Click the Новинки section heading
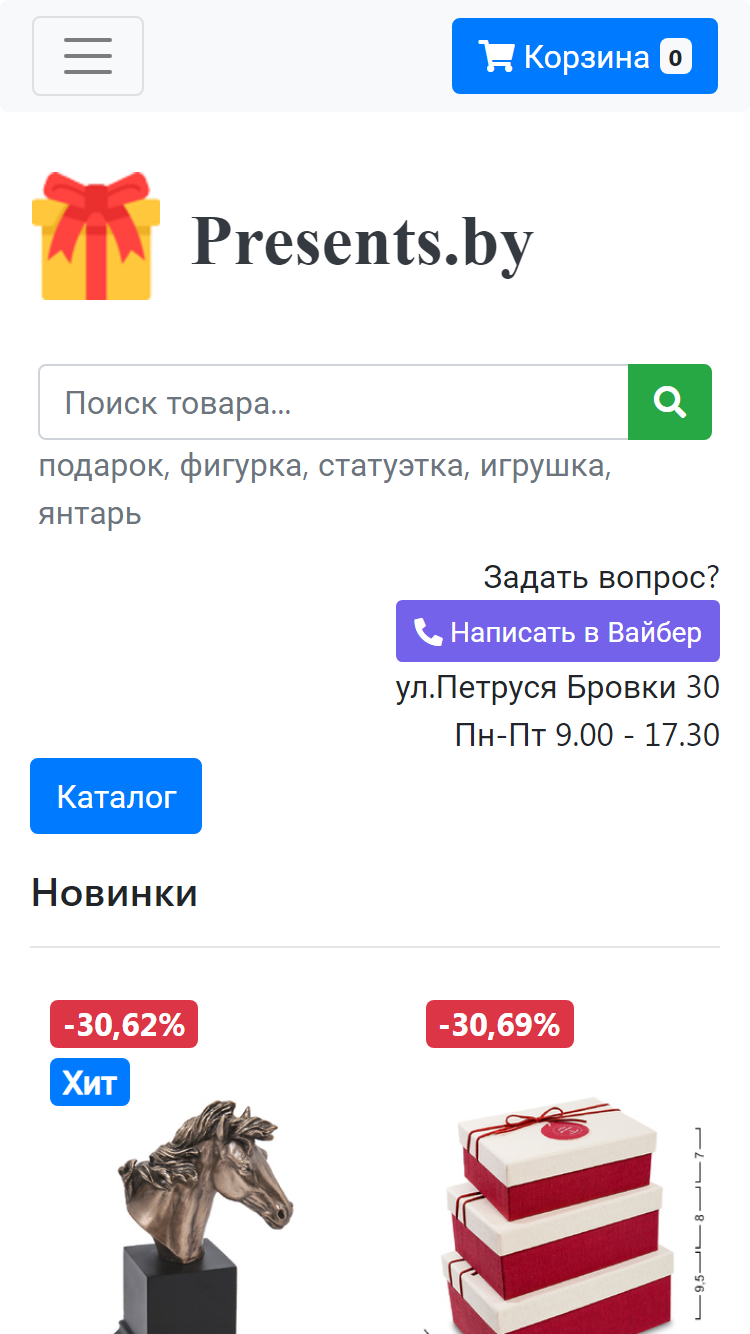This screenshot has width=750, height=1334. click(x=114, y=892)
